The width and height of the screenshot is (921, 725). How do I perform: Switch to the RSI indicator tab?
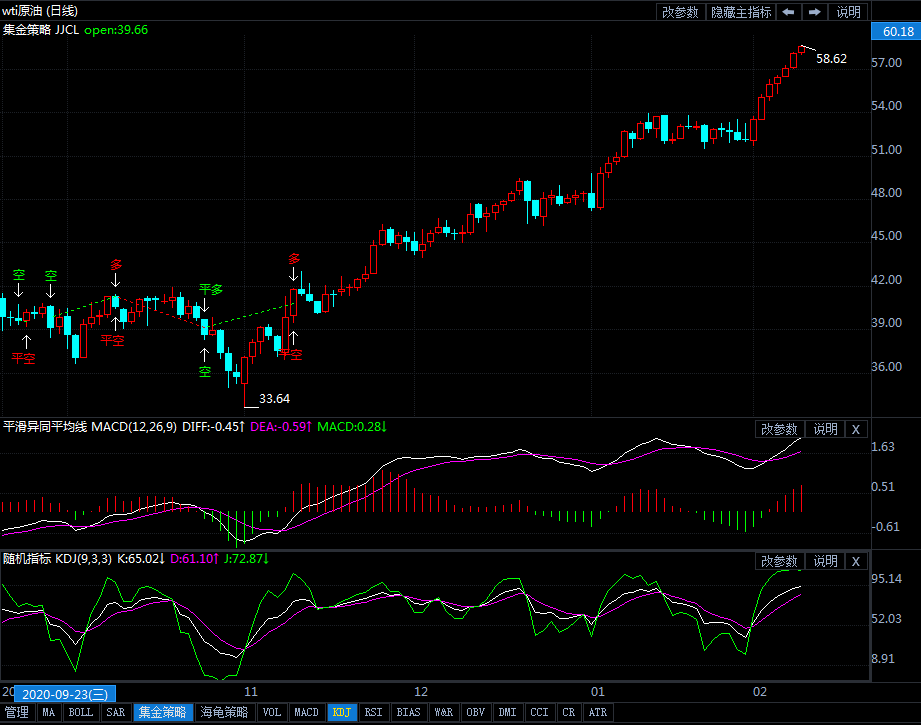click(373, 713)
